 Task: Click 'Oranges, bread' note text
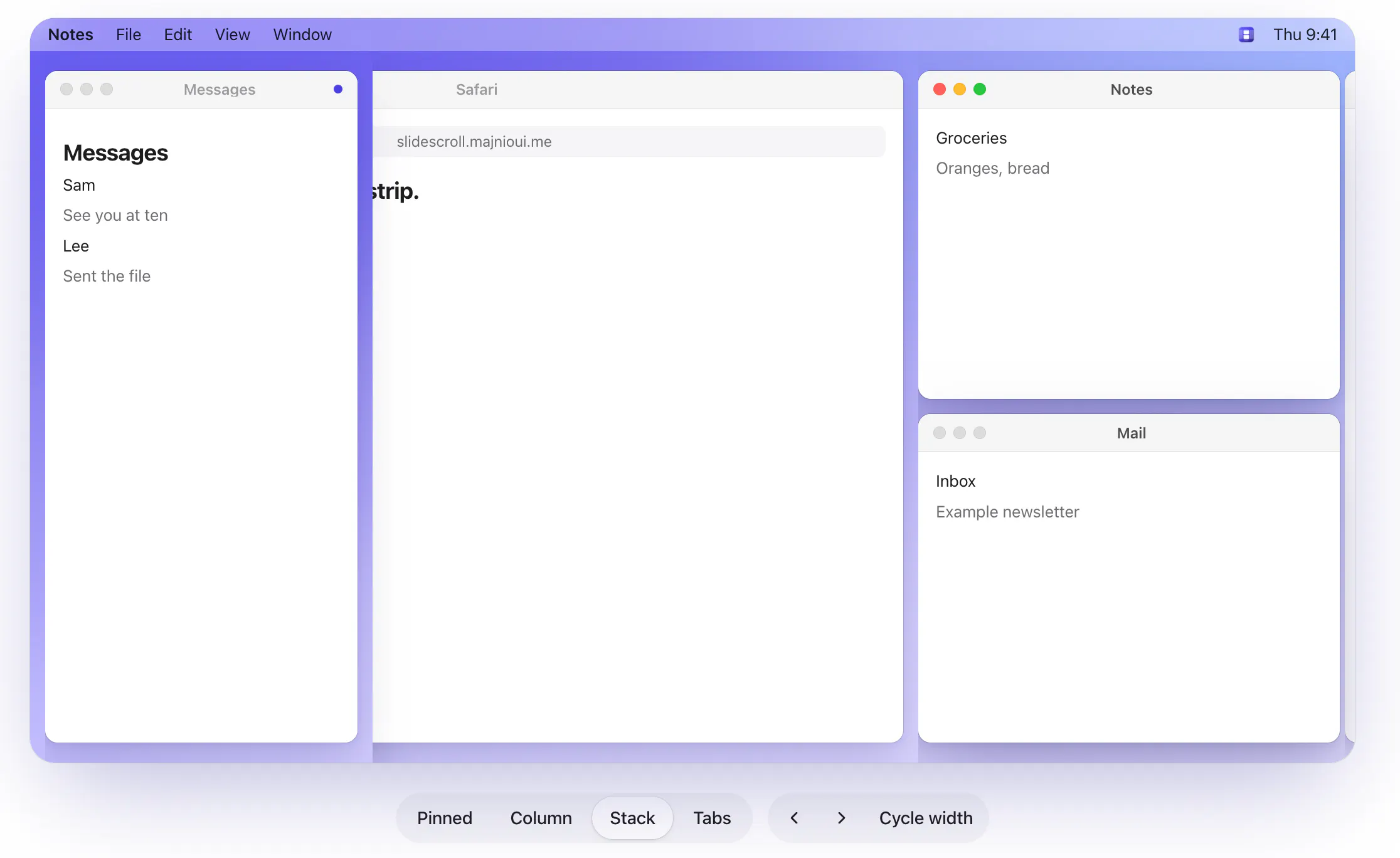pyautogui.click(x=992, y=168)
